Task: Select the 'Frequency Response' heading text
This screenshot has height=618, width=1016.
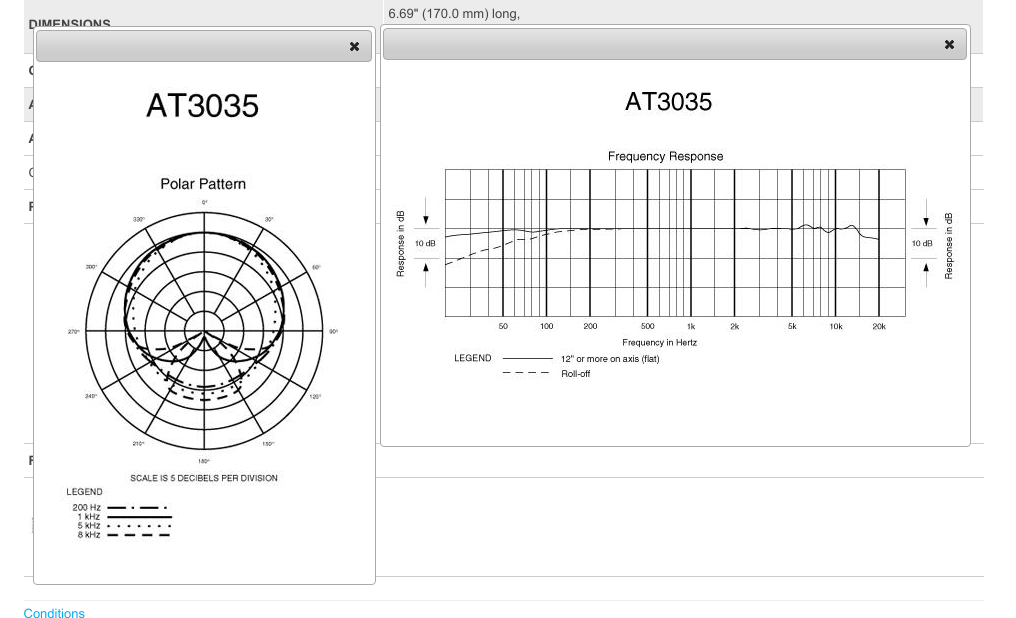Action: coord(665,156)
